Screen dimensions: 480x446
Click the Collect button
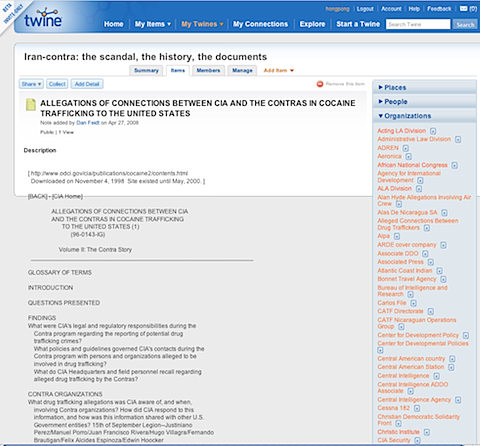pos(57,84)
